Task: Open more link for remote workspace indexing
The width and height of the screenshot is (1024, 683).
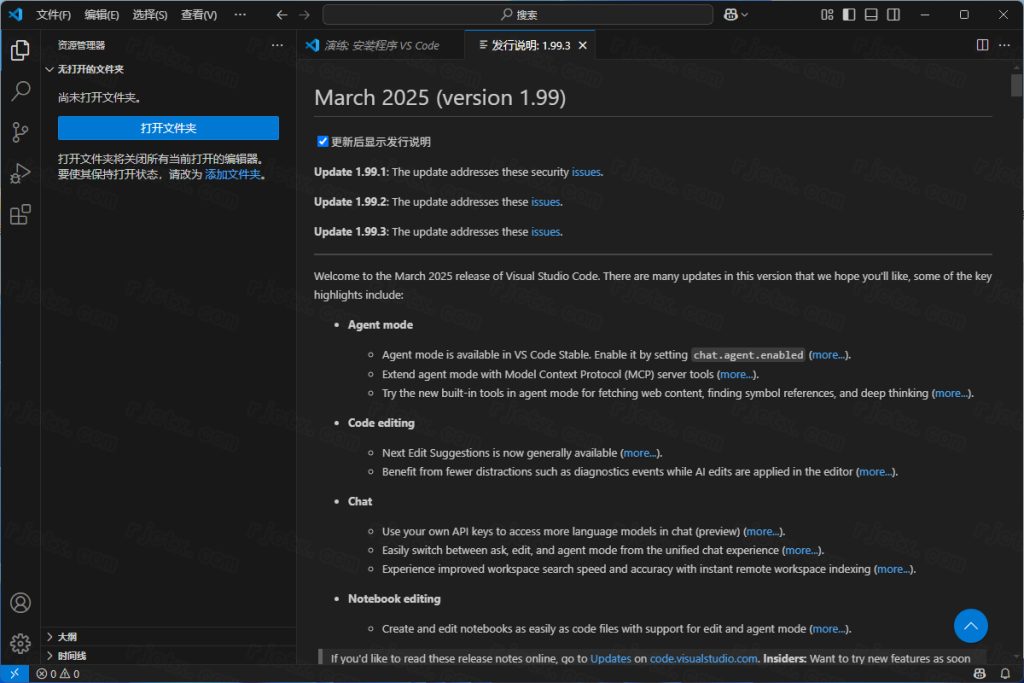Action: pyautogui.click(x=894, y=569)
